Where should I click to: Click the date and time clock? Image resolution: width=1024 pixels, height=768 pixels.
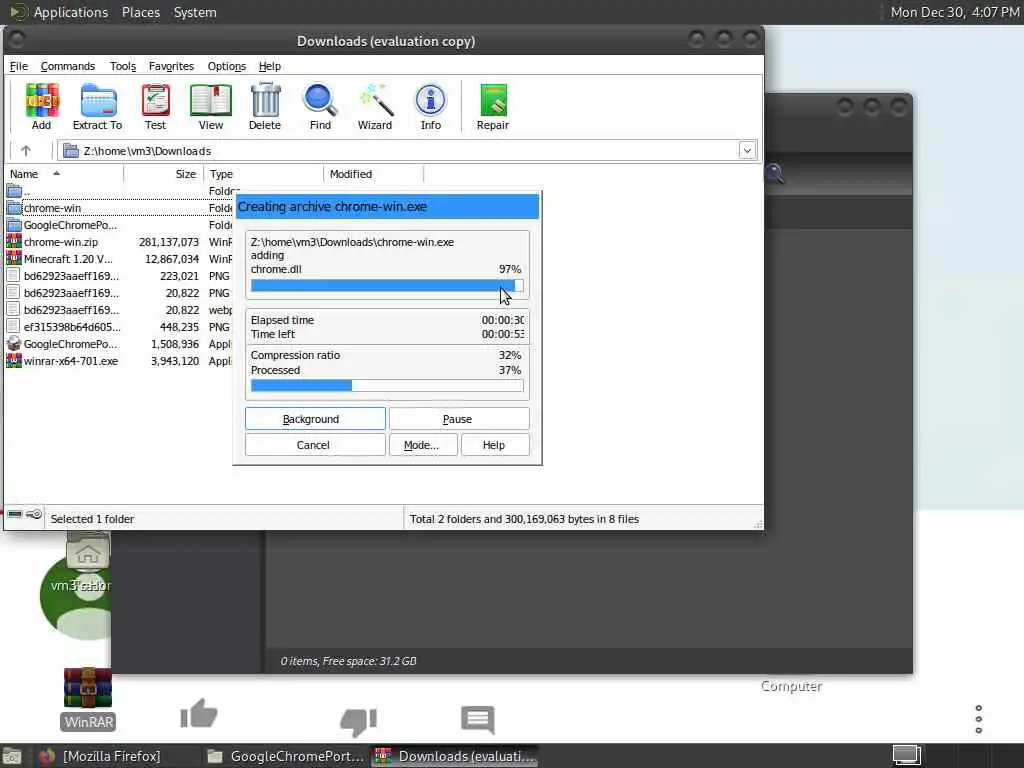tap(955, 12)
